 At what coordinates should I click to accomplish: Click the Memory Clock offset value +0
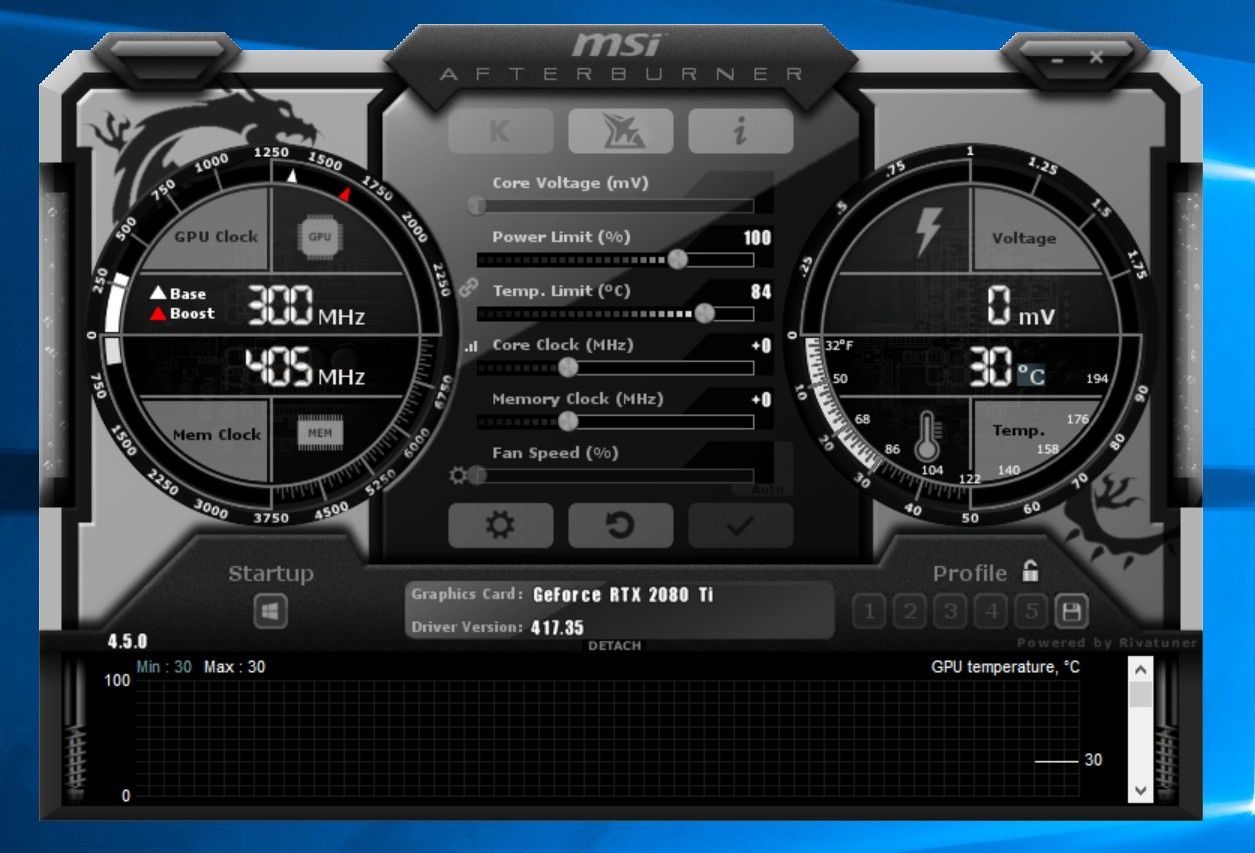[x=761, y=400]
